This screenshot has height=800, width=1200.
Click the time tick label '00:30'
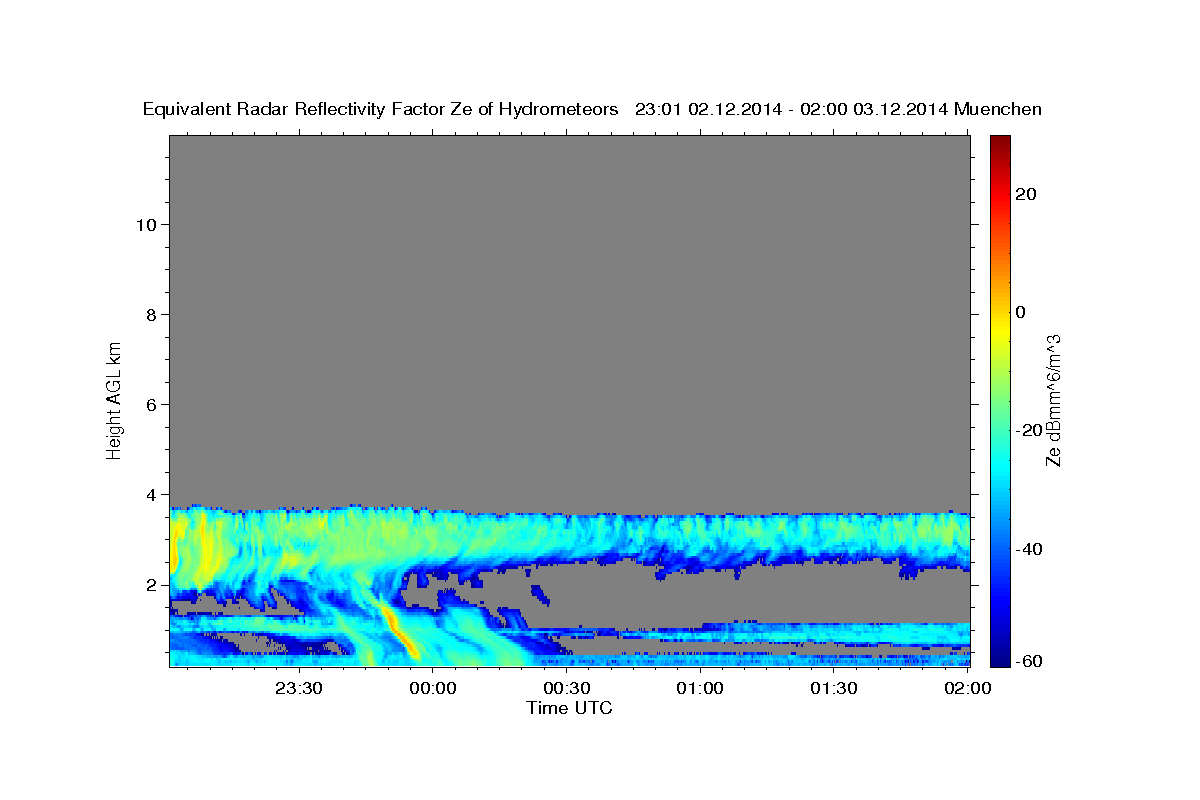(x=567, y=688)
